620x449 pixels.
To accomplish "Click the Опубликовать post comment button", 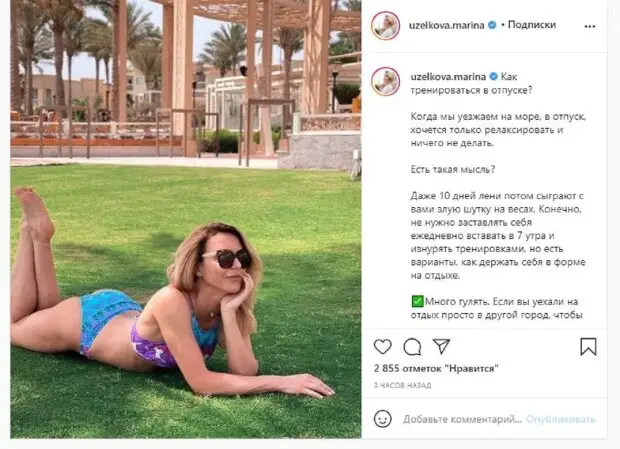I will pos(561,419).
